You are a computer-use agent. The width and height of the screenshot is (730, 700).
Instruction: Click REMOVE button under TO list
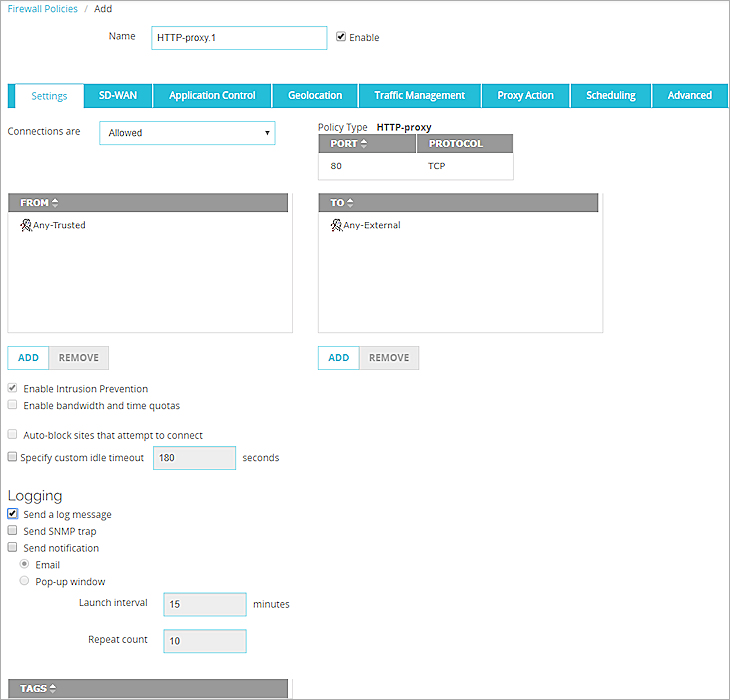coord(389,358)
